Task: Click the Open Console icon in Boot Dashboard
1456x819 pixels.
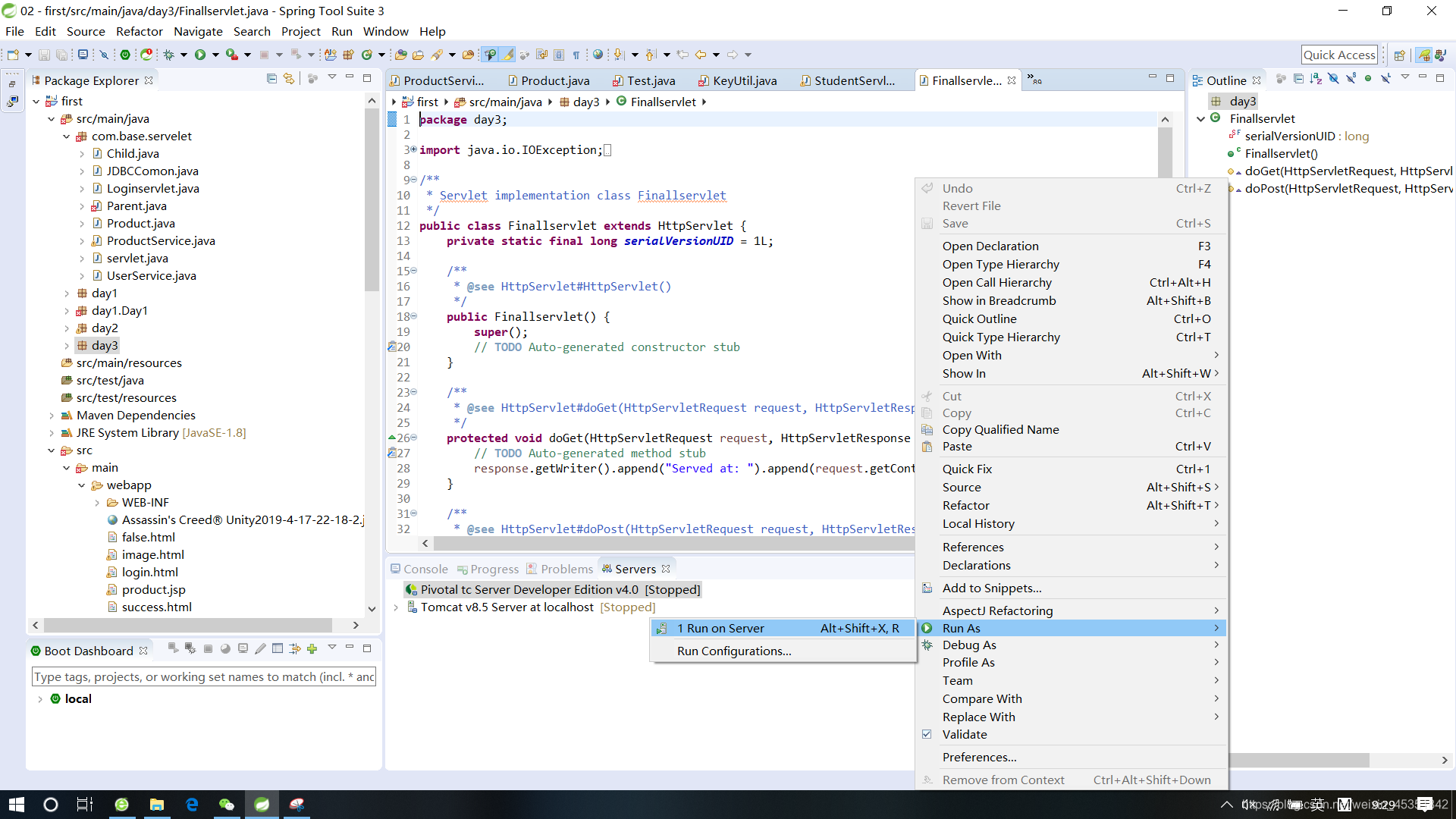Action: coord(243,648)
